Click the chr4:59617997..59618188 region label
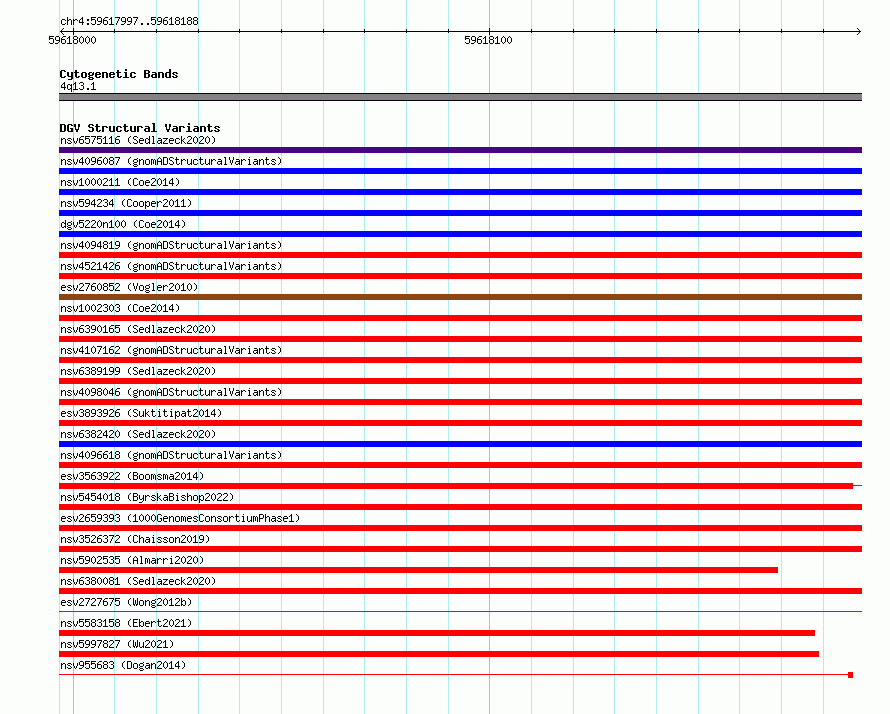This screenshot has height=714, width=890. 129,22
